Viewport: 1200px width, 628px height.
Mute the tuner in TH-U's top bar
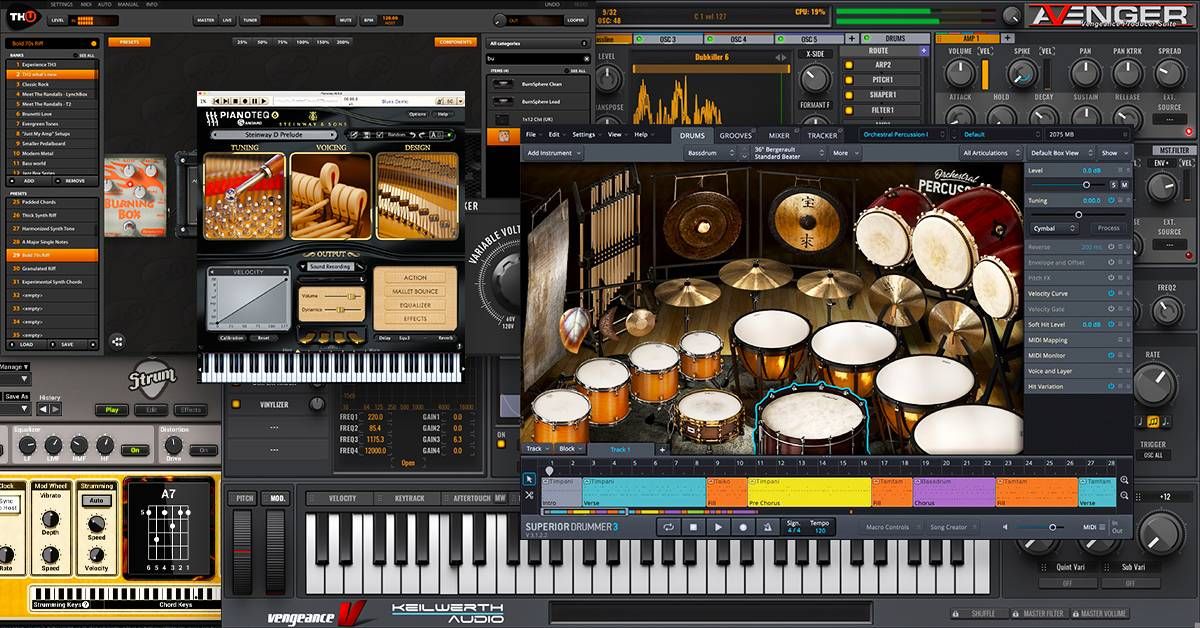point(346,19)
